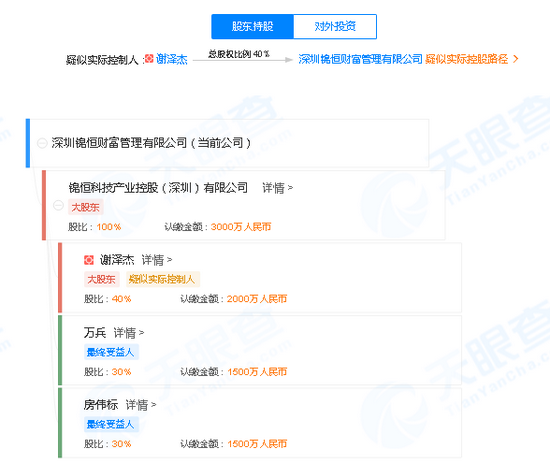Switch to the 股东持股 tab
550x473 pixels.
tap(253, 26)
